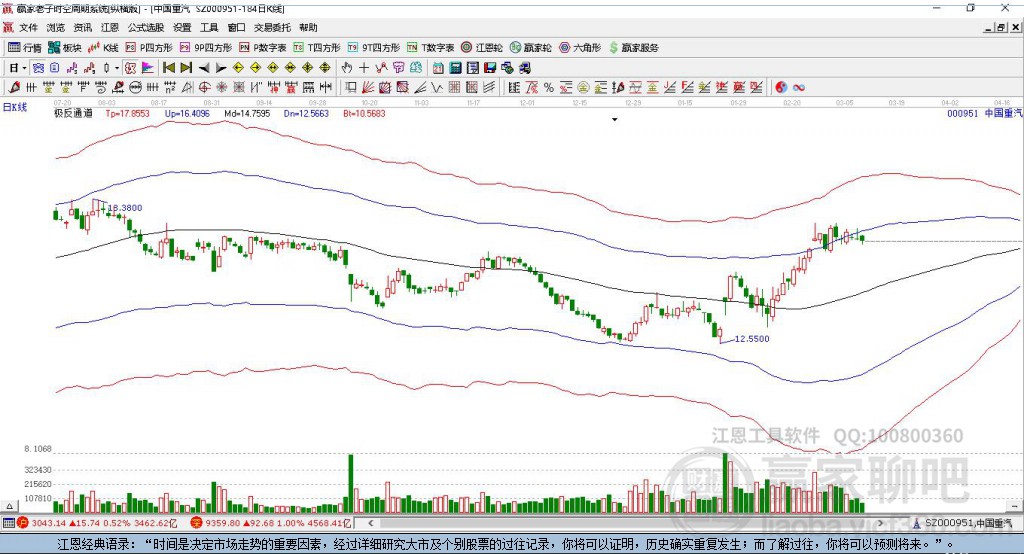Open the 浏览 menu
This screenshot has height=554, width=1024.
[x=56, y=27]
